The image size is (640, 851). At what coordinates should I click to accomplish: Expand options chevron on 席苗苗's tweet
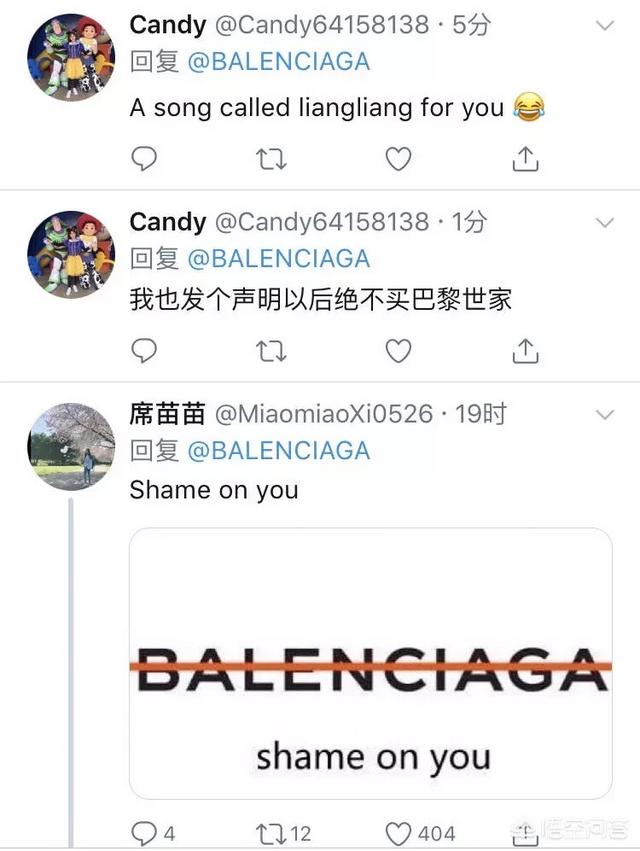[x=605, y=415]
